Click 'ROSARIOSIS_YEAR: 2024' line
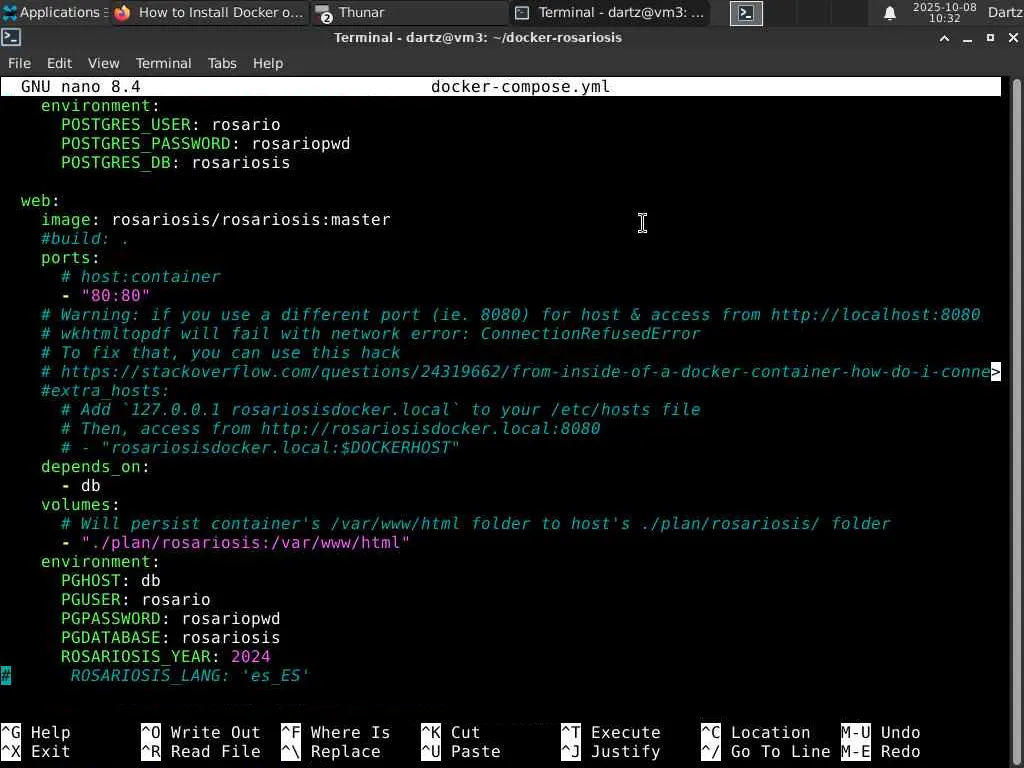Screen dimensions: 1024x768 (165, 656)
